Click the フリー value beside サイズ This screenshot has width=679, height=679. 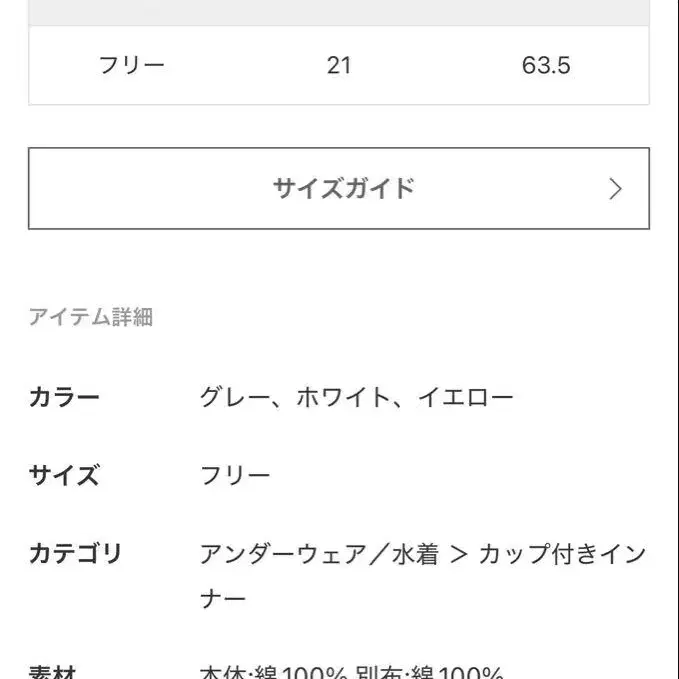235,475
